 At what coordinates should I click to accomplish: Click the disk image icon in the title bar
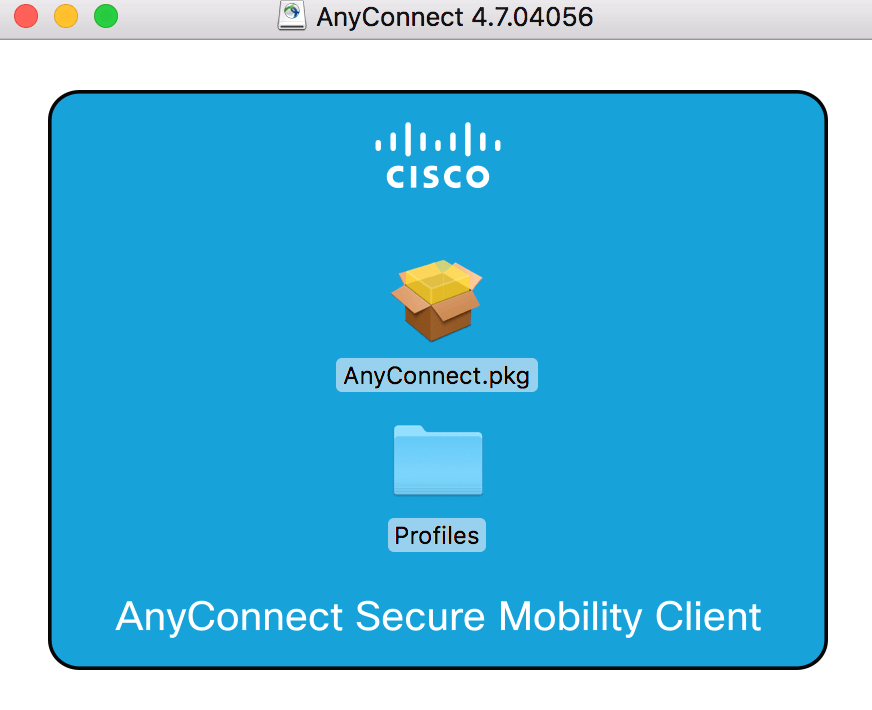click(293, 16)
